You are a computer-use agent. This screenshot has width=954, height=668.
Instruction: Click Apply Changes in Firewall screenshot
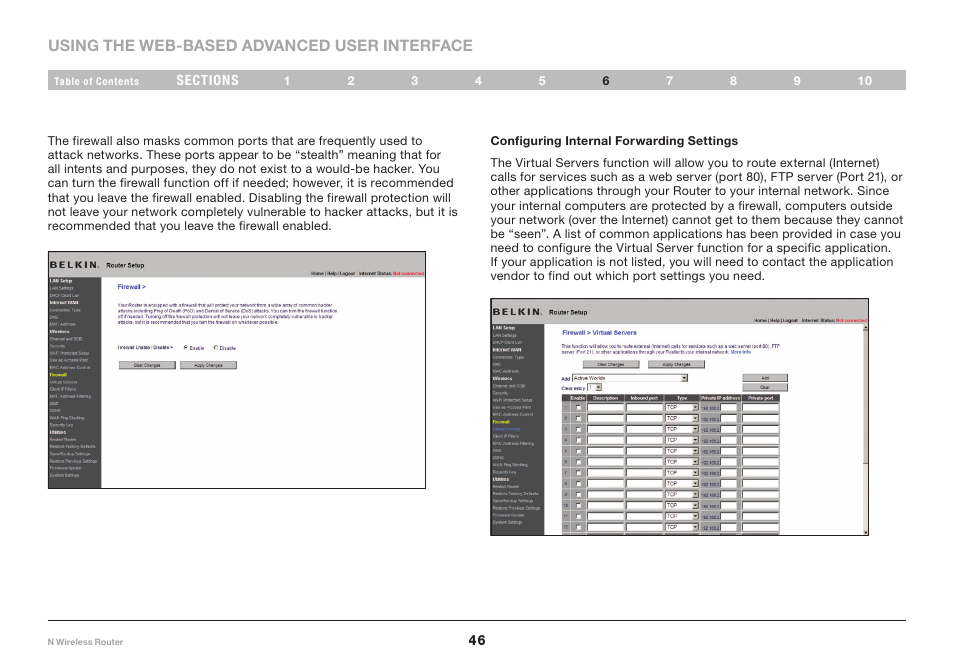[208, 365]
